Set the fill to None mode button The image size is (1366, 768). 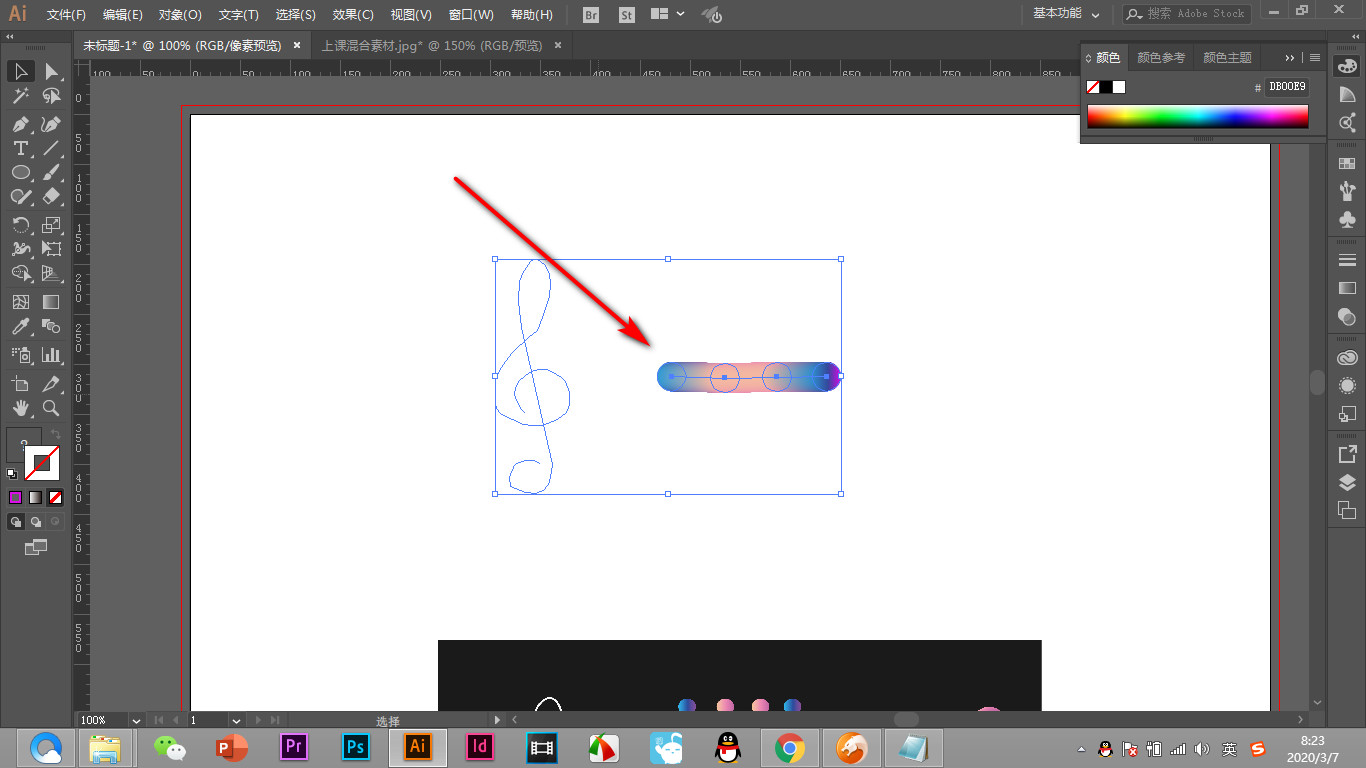(56, 497)
